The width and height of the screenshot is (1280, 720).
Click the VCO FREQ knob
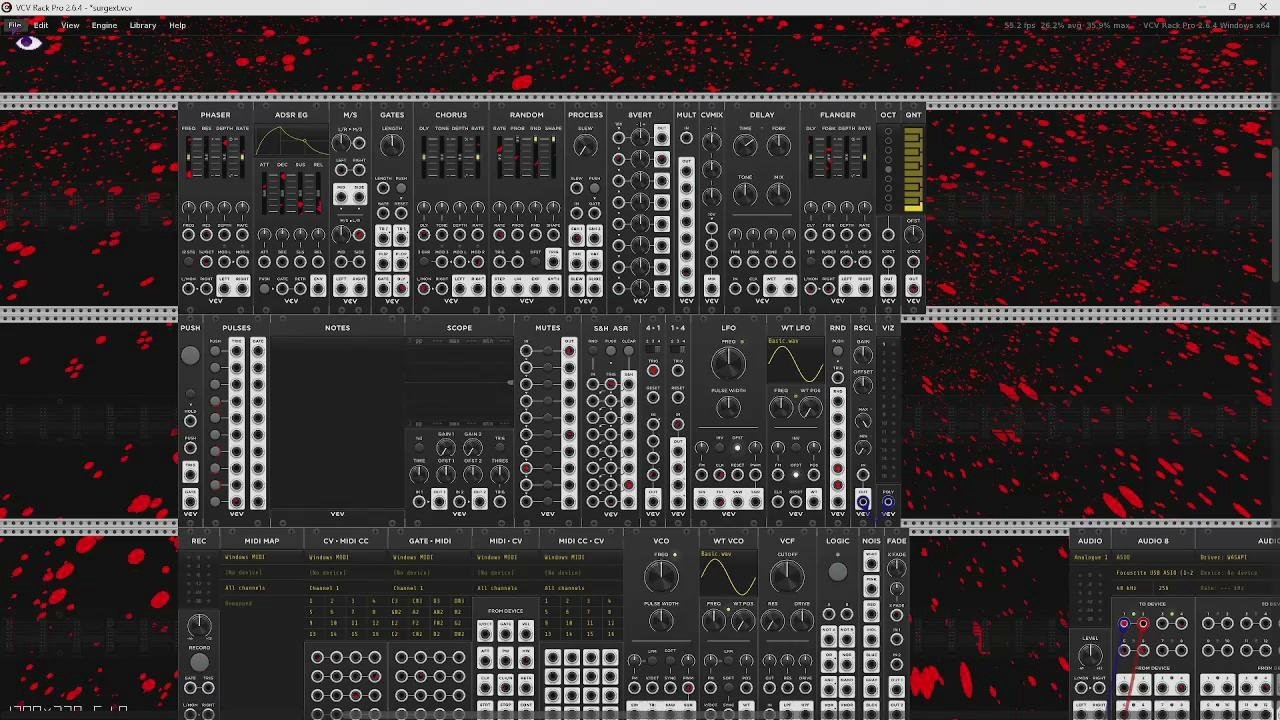[661, 575]
